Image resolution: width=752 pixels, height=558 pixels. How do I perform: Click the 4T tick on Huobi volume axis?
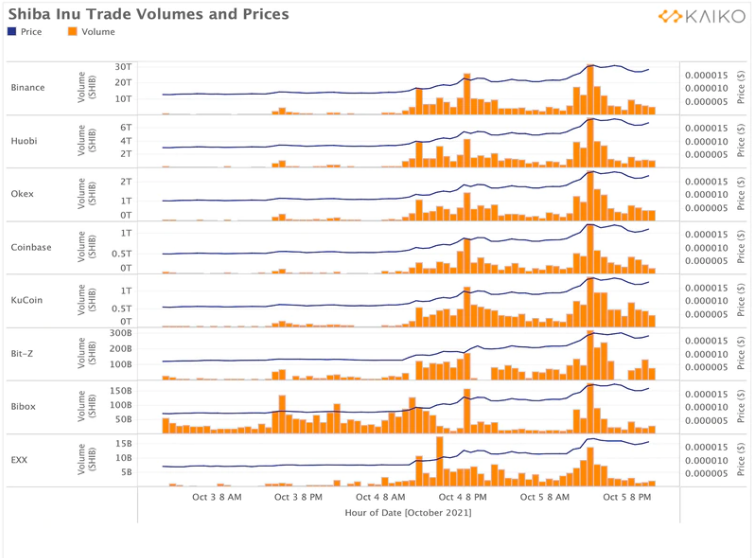point(126,141)
